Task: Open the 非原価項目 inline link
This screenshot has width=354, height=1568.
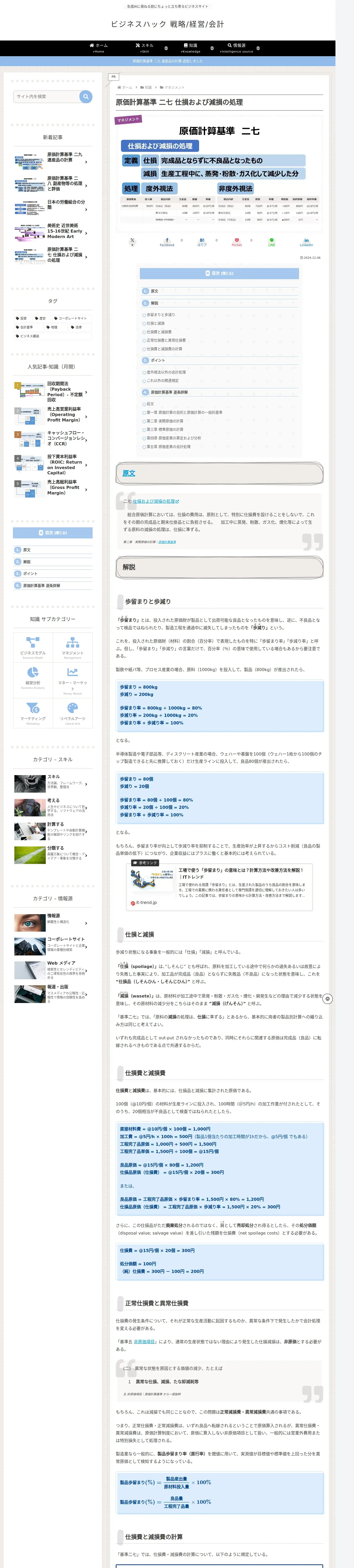Action: point(144,1342)
